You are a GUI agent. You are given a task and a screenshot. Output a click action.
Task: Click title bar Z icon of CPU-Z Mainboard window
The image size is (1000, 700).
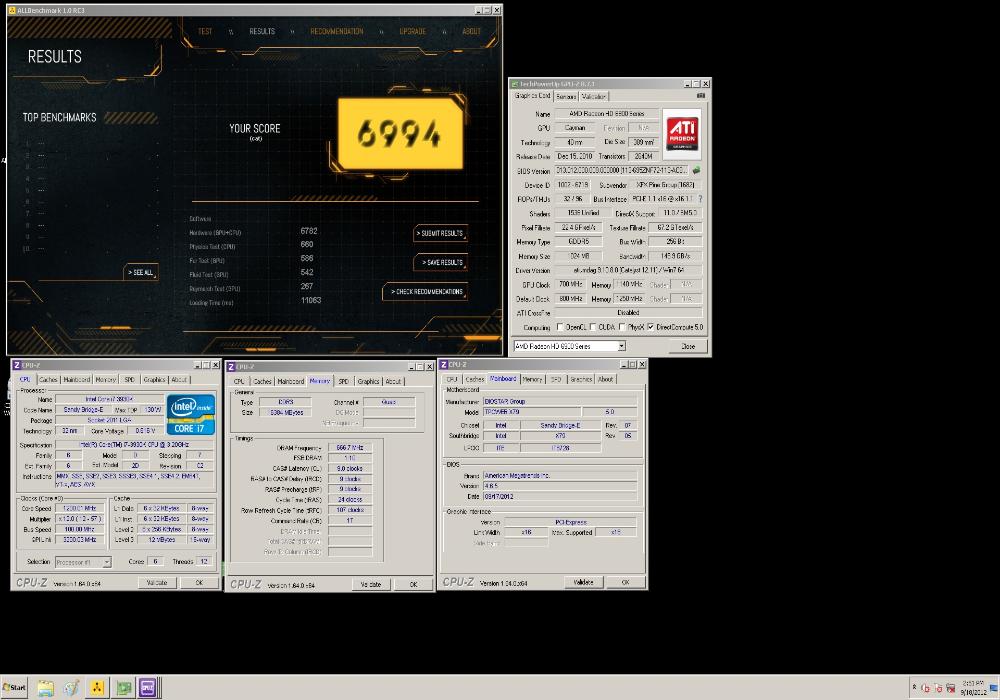tap(444, 365)
